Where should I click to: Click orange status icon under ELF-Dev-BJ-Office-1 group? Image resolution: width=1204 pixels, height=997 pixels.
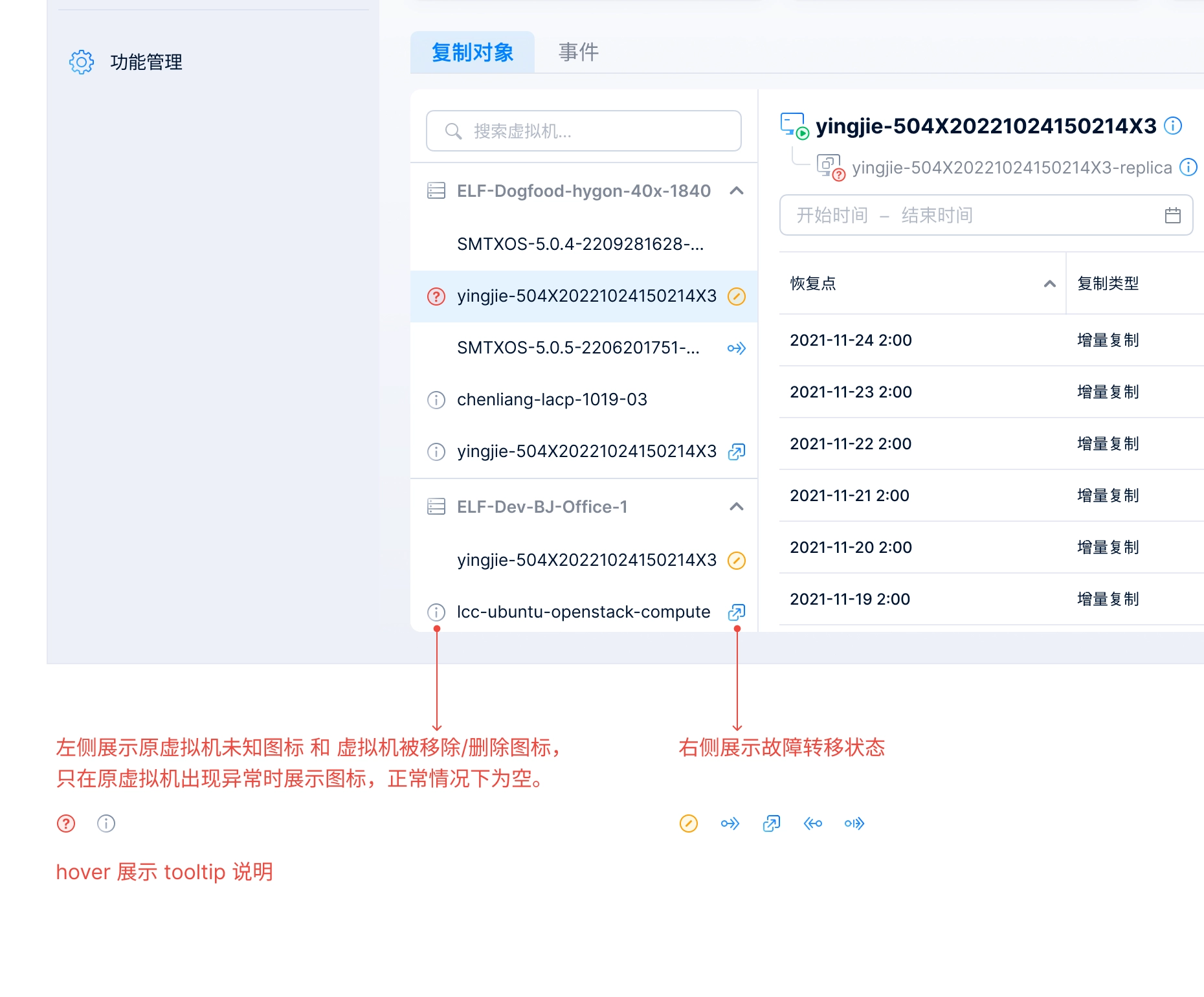[737, 561]
